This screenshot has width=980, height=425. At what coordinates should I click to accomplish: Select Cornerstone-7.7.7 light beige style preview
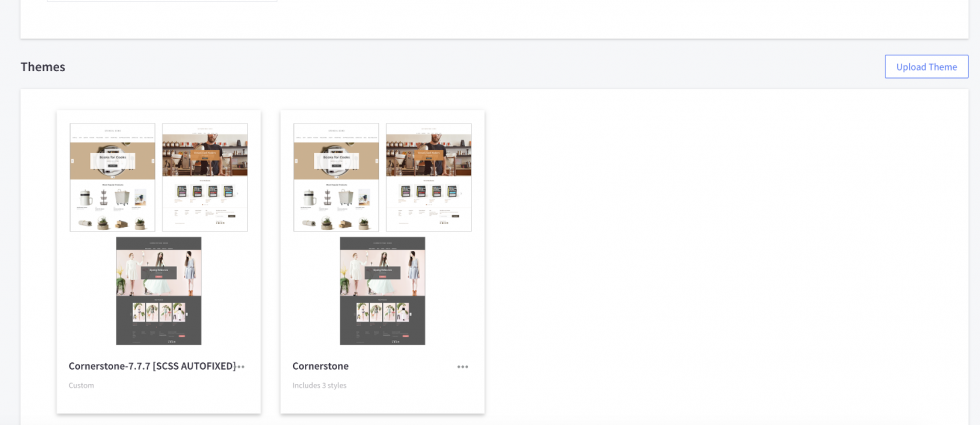[x=112, y=177]
